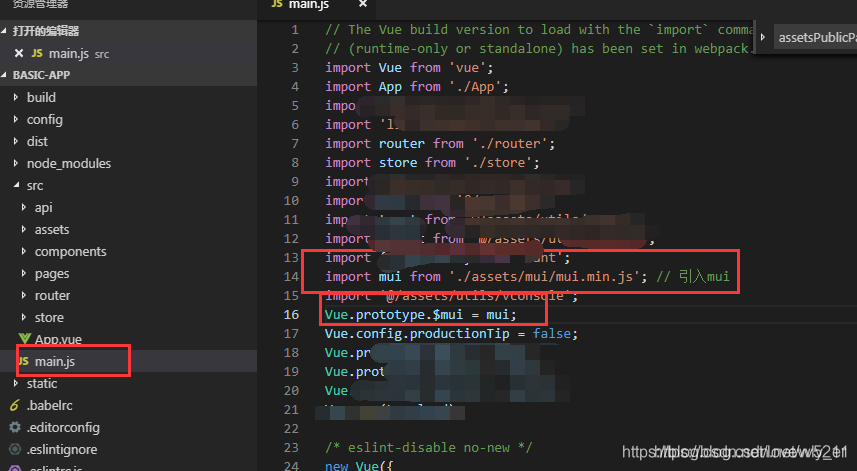
Task: Click the Babel icon beside .babelrc
Action: [15, 405]
